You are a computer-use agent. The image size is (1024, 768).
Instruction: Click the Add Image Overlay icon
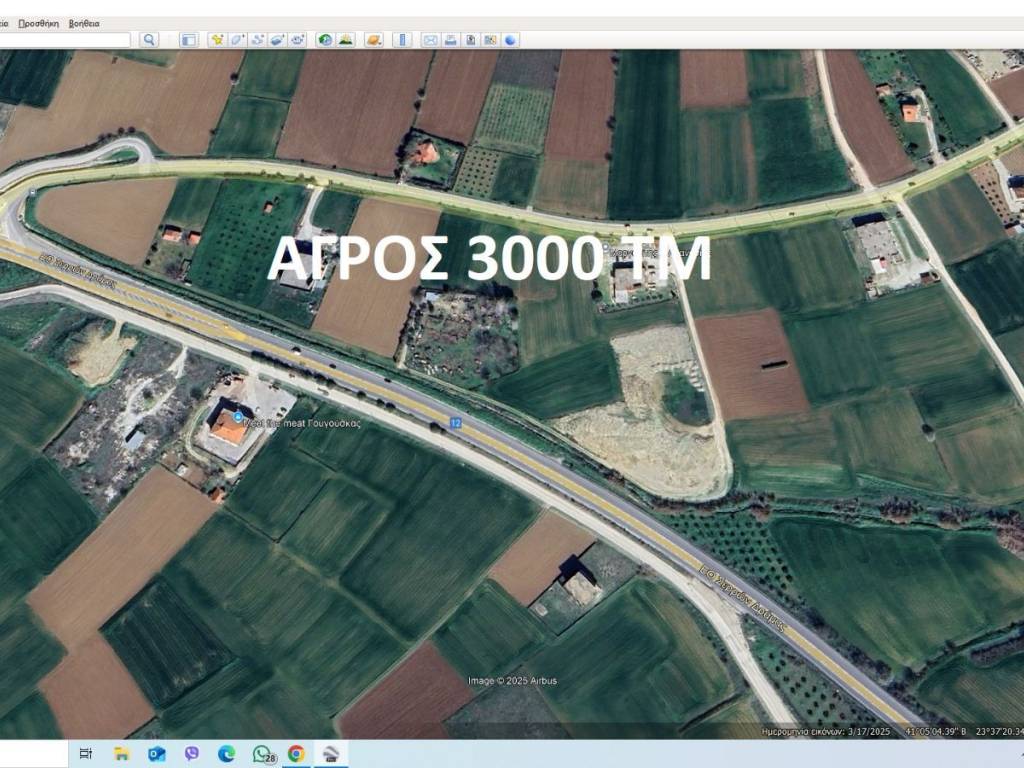click(277, 40)
